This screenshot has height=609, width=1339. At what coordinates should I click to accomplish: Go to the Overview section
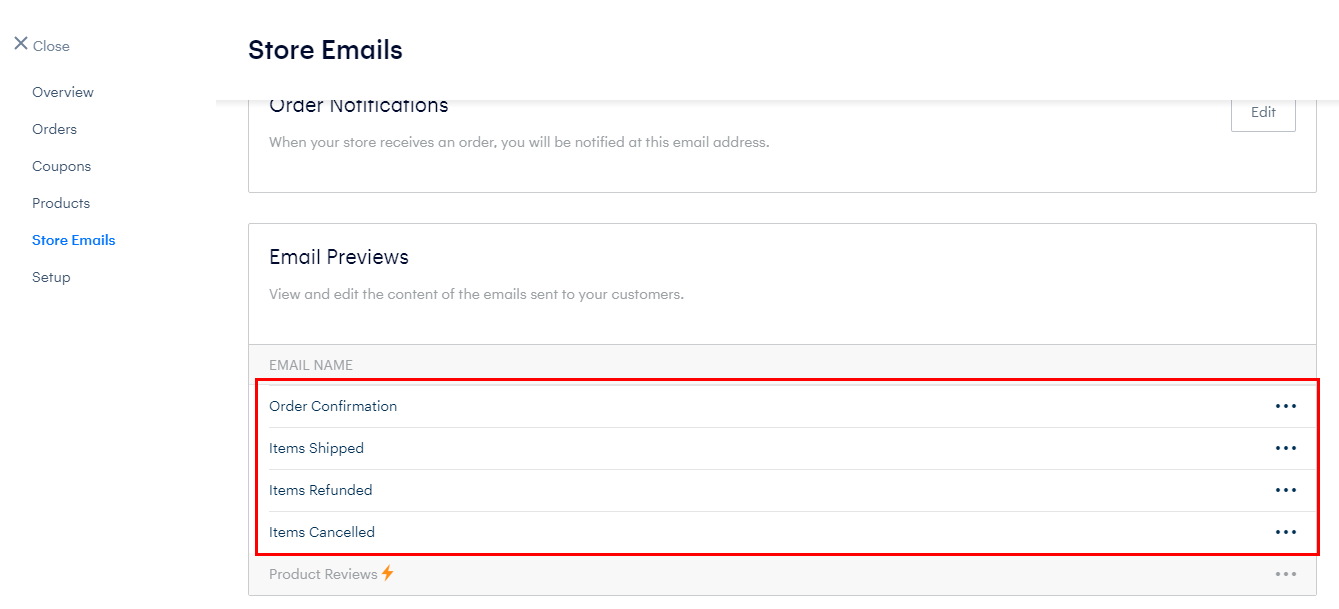click(63, 92)
